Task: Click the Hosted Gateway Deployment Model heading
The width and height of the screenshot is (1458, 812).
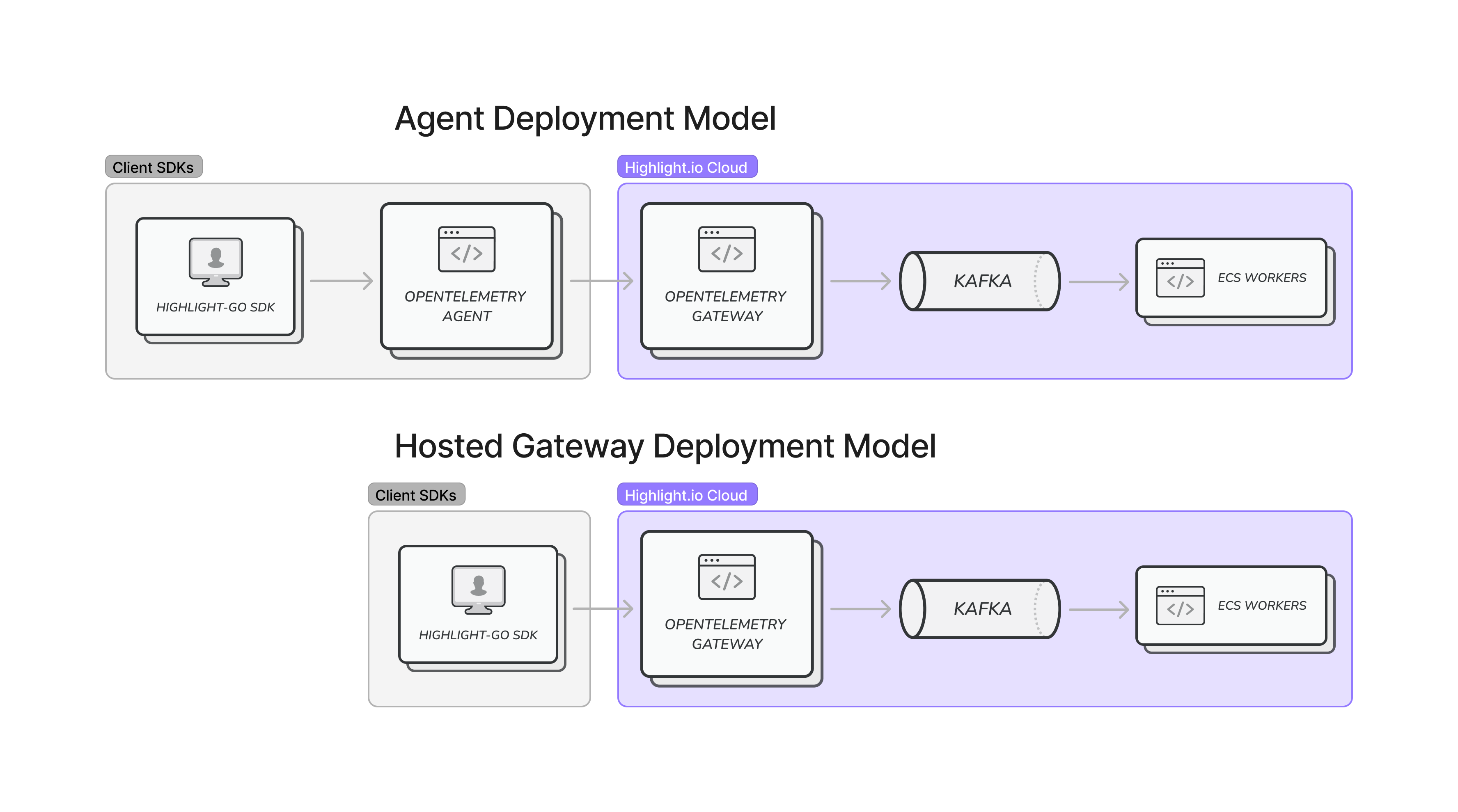Action: click(665, 446)
